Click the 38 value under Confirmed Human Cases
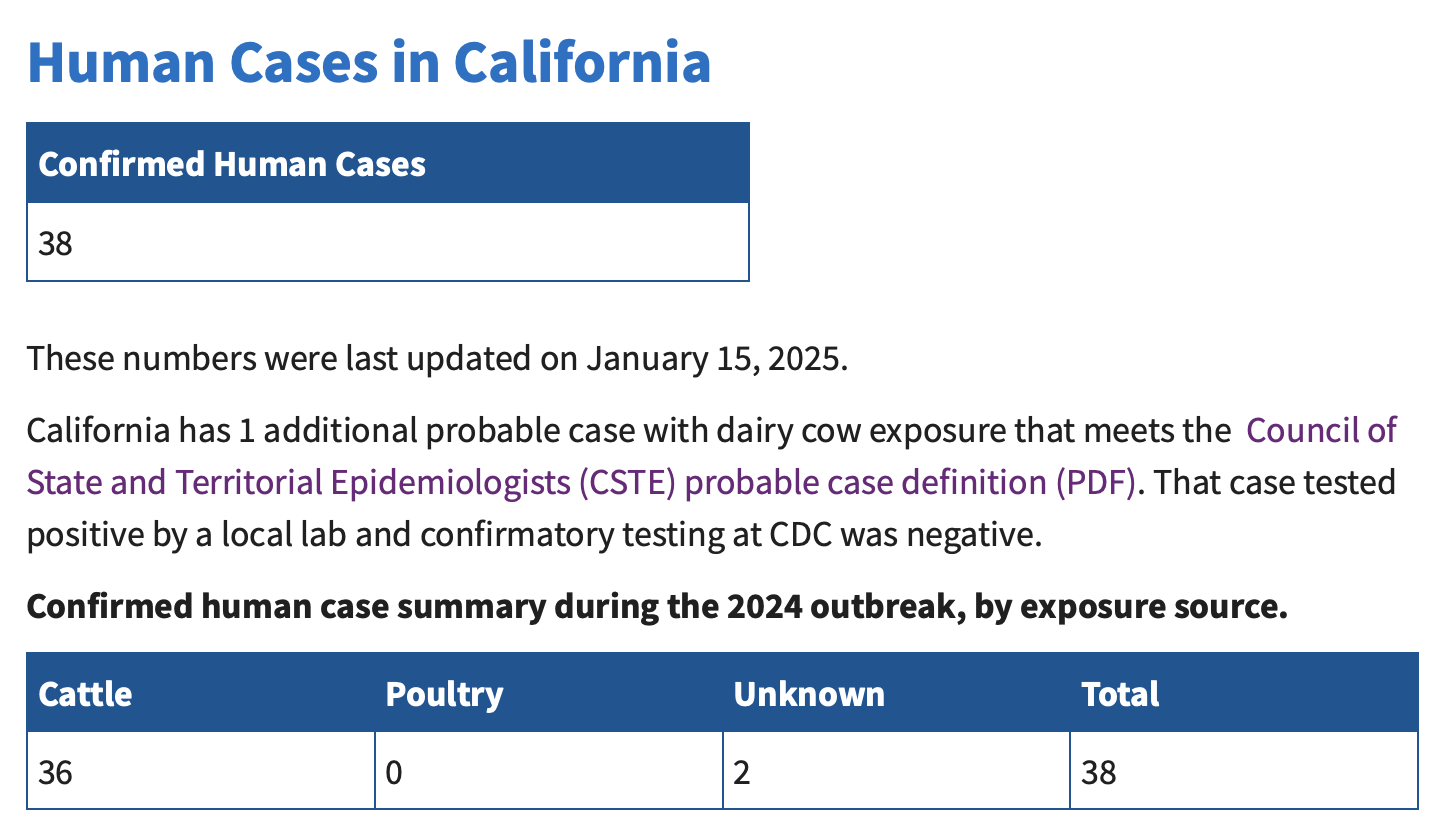 [x=388, y=243]
